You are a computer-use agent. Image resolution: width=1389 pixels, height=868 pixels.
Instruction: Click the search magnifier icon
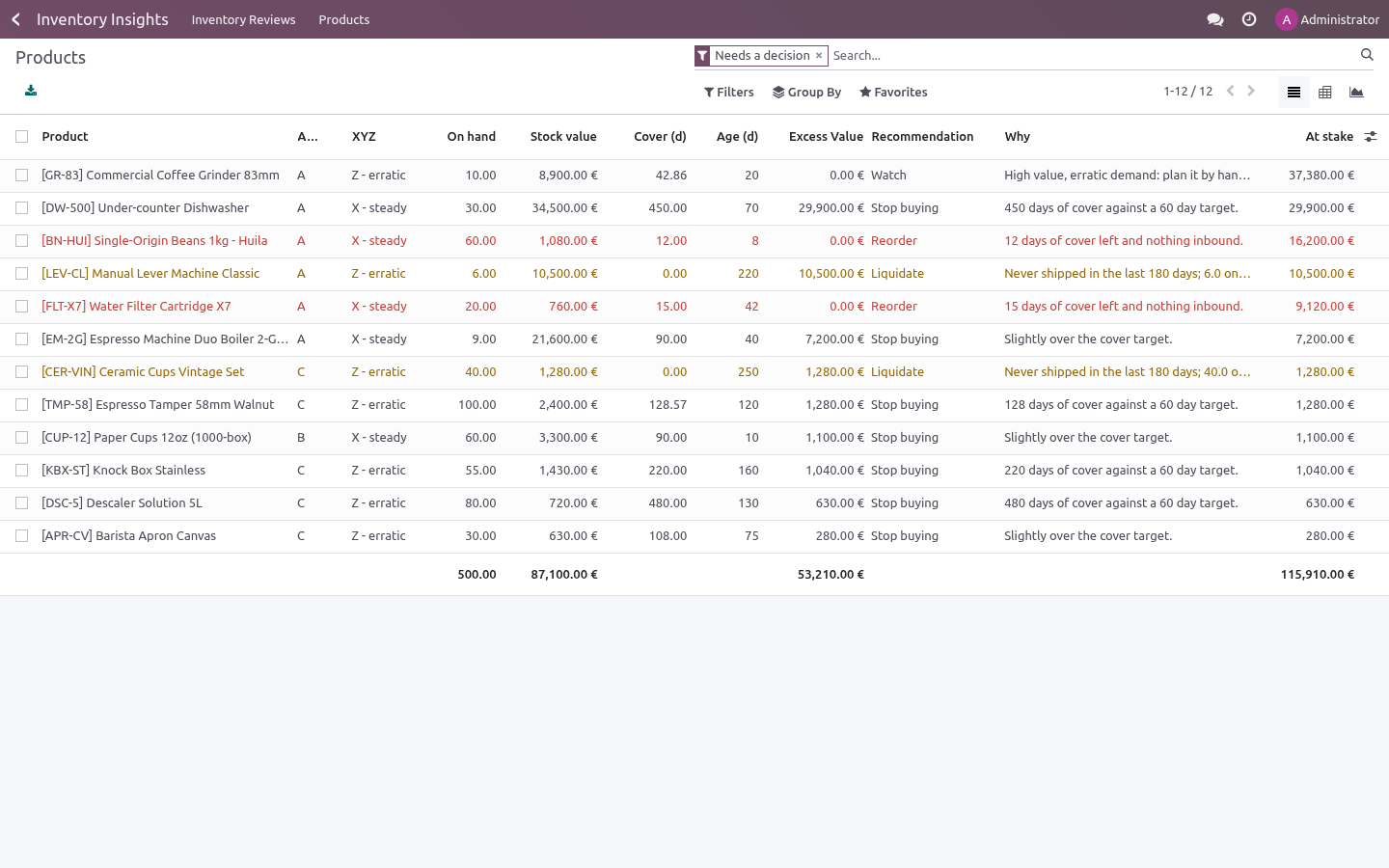(1367, 55)
